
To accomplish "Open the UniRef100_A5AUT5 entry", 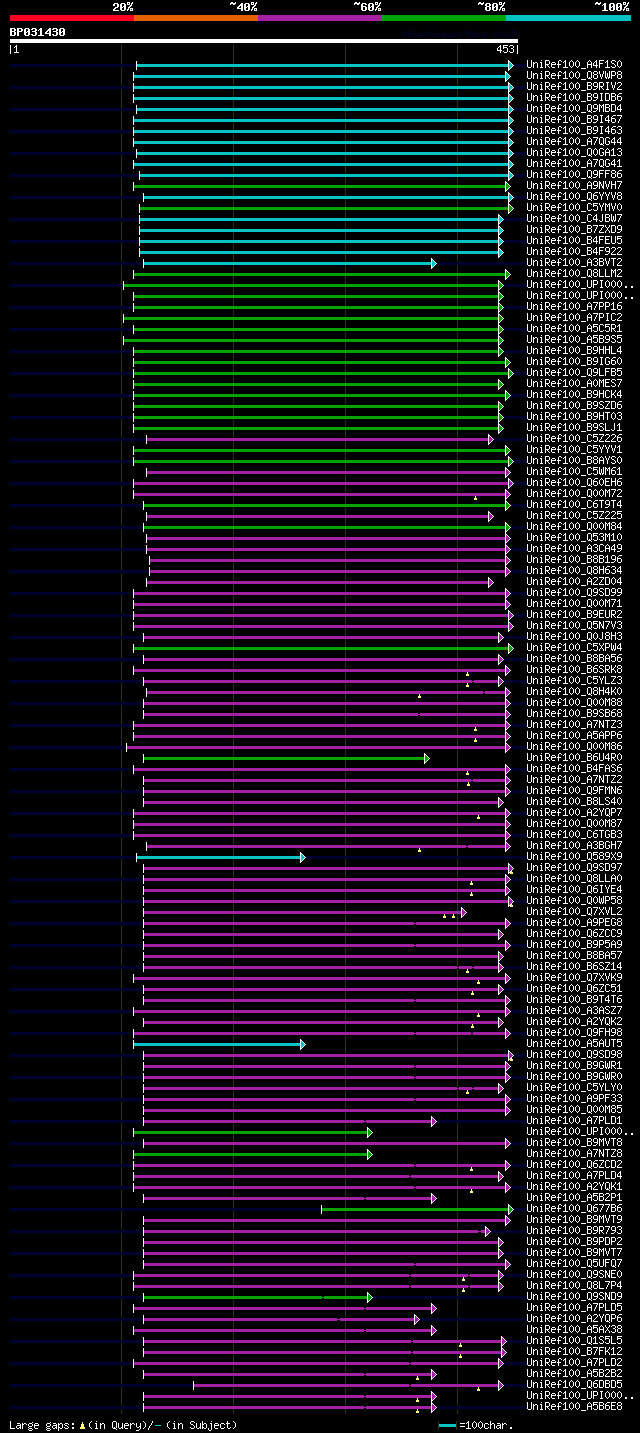I will (574, 1043).
